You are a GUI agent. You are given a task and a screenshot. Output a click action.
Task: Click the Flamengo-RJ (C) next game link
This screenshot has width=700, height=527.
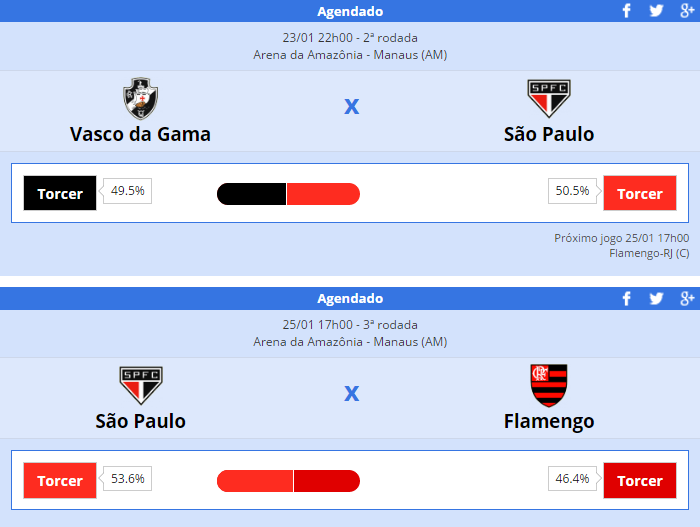coord(649,253)
